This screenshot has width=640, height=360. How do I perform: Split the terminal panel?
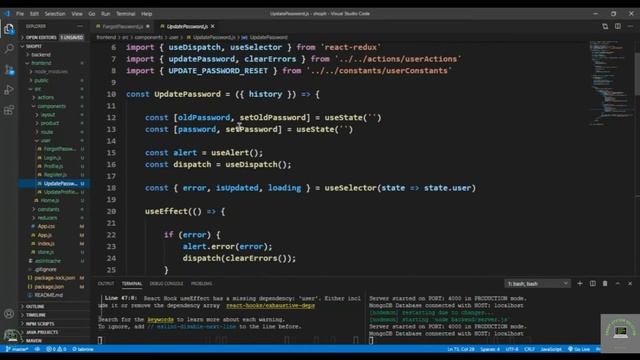(593, 283)
